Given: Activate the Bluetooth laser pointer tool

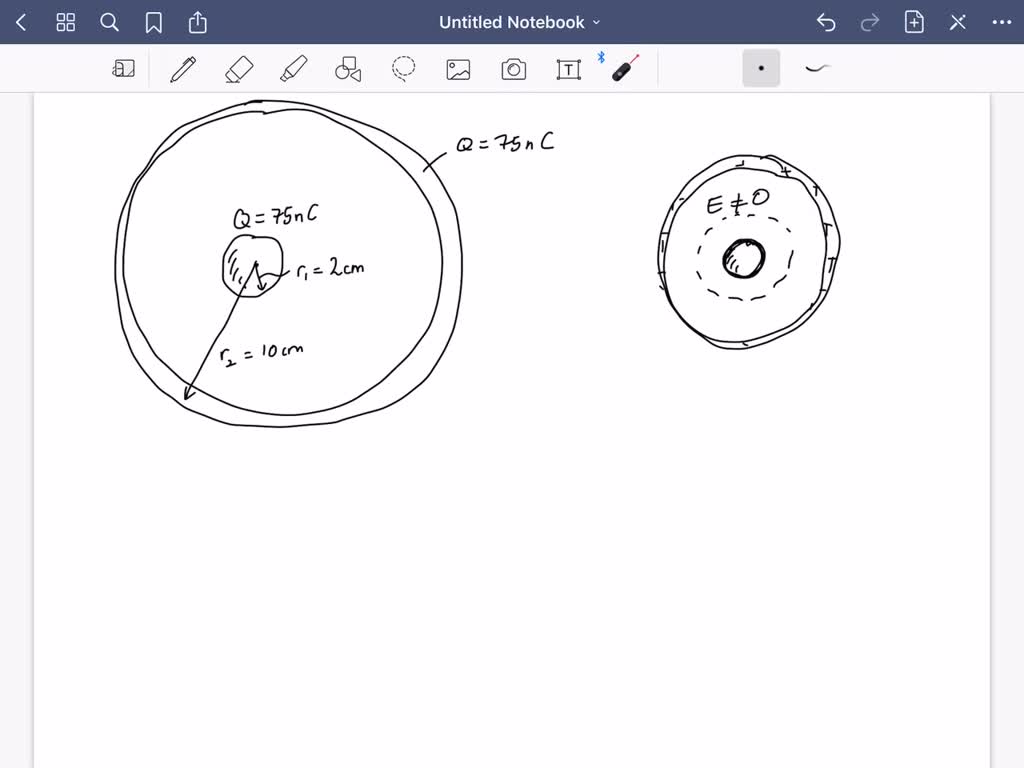Looking at the screenshot, I should tap(622, 68).
